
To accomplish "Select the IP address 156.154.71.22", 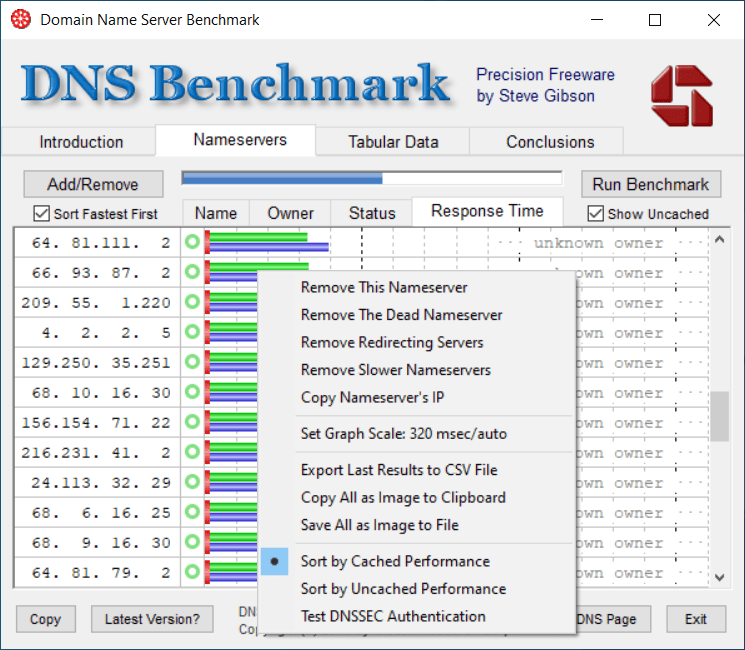I will 96,422.
